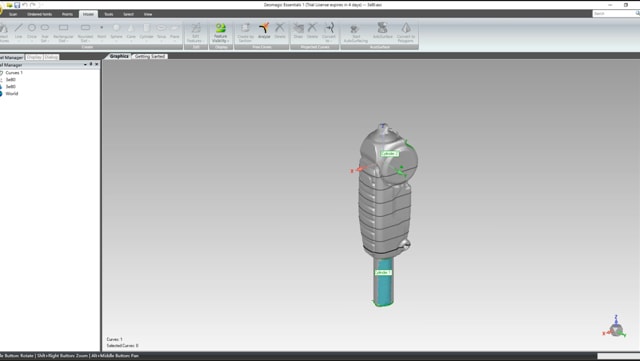Launch the AutoSurface tool
Image resolution: width=640 pixels, height=361 pixels.
pyautogui.click(x=382, y=31)
